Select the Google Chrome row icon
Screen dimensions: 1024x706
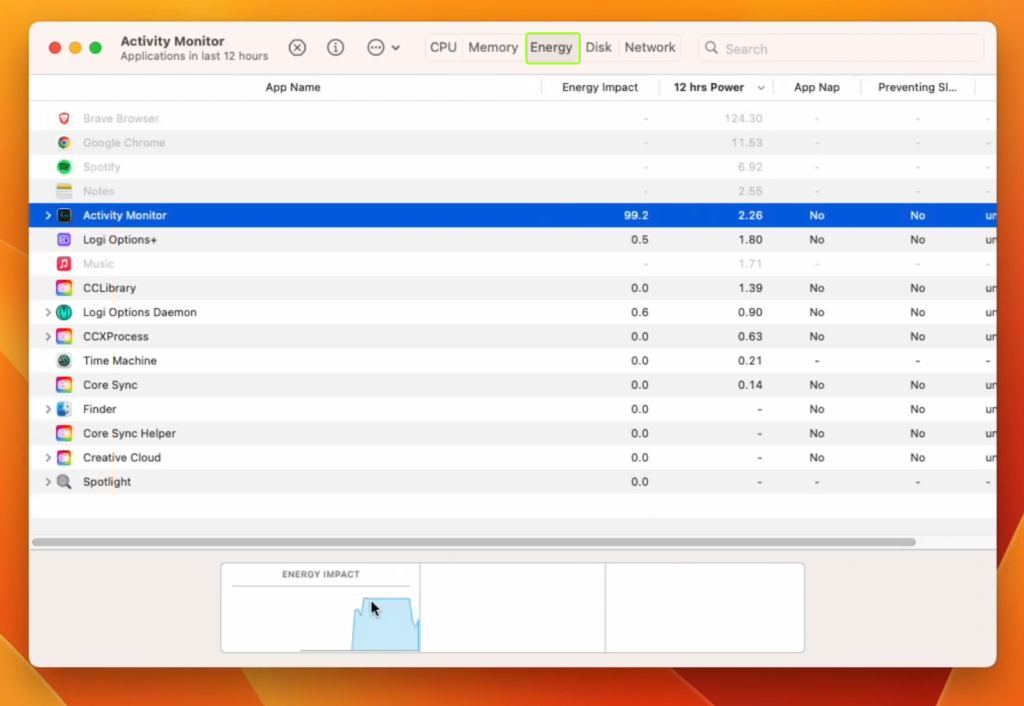point(64,142)
